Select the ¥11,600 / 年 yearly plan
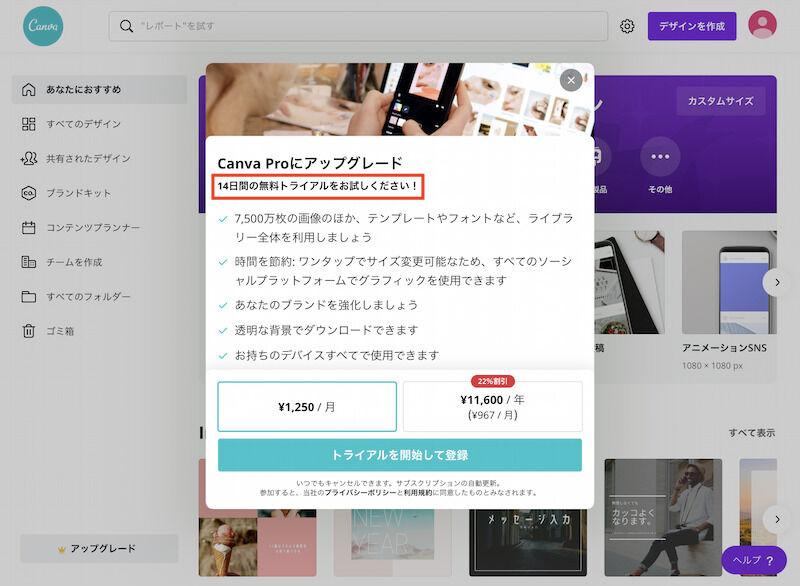The image size is (800, 586). (x=492, y=406)
